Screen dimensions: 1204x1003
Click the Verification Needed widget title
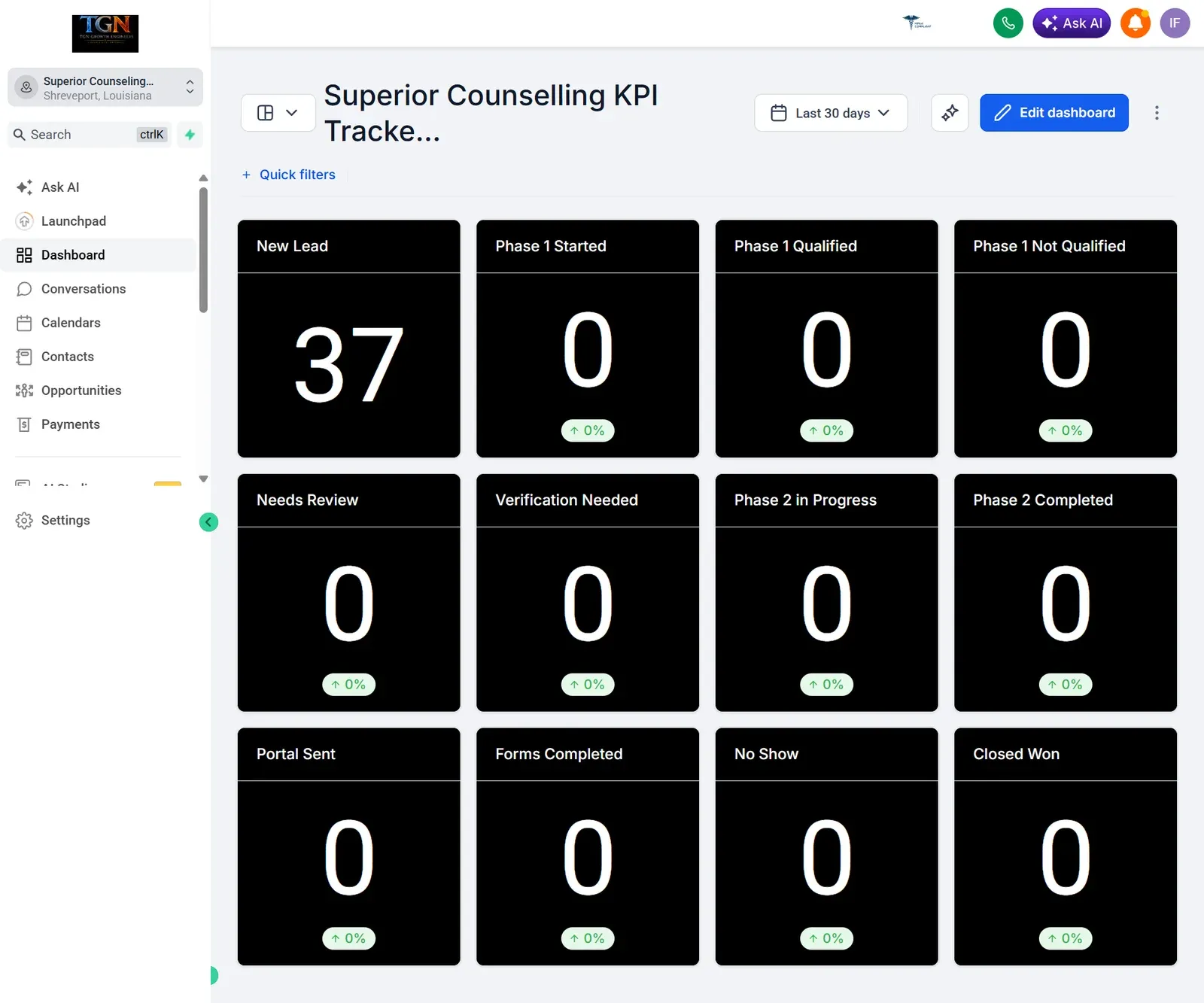(567, 500)
